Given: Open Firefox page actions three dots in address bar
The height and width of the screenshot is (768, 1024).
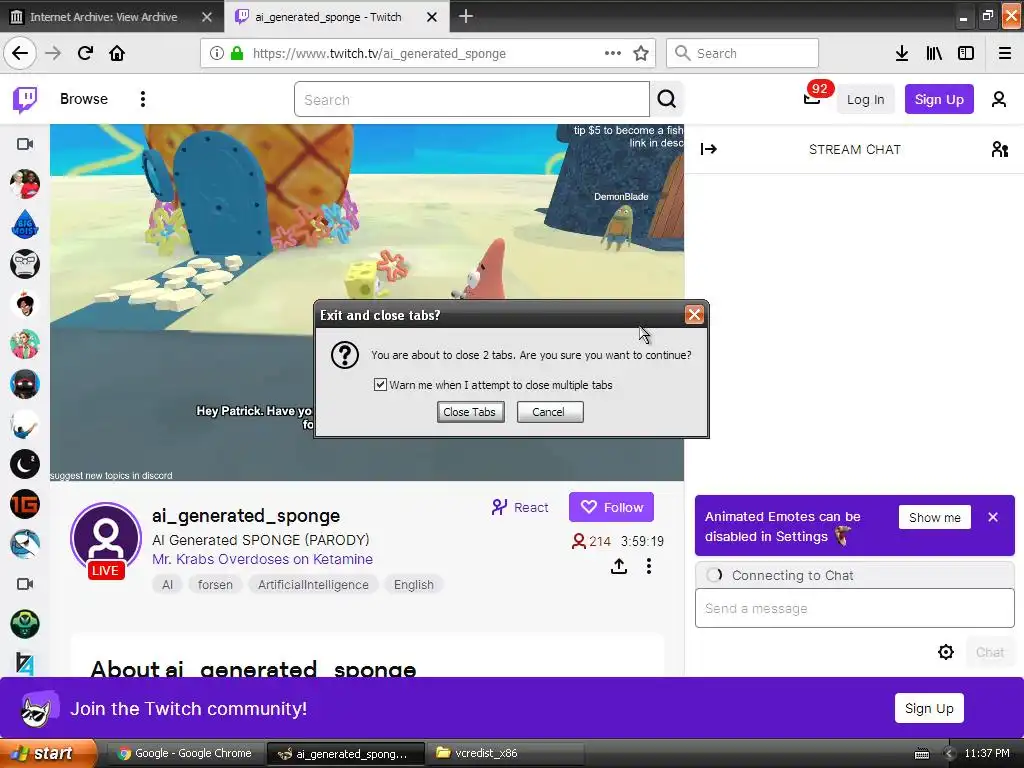Looking at the screenshot, I should (613, 54).
